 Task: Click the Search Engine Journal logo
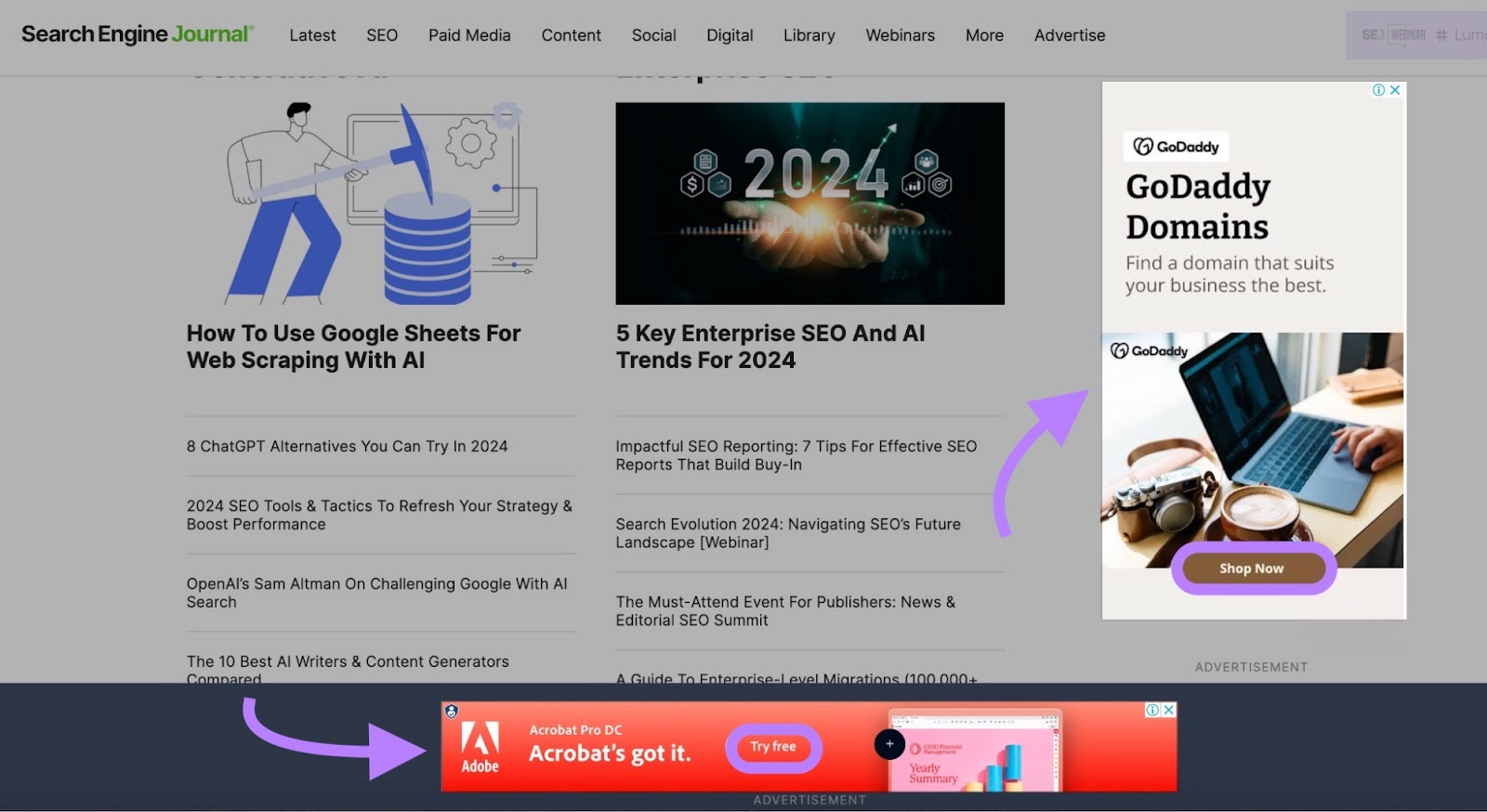pos(137,34)
